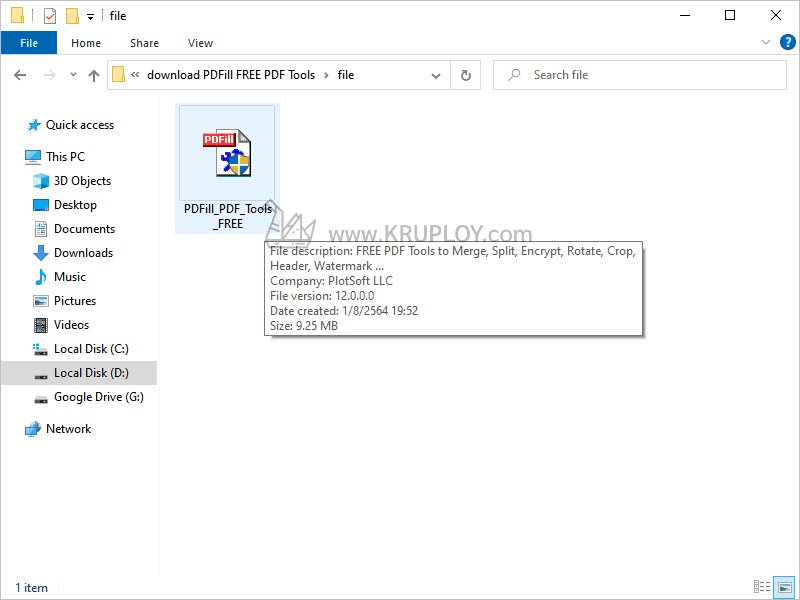Minimize the file explorer window
The width and height of the screenshot is (800, 600).
[x=685, y=15]
